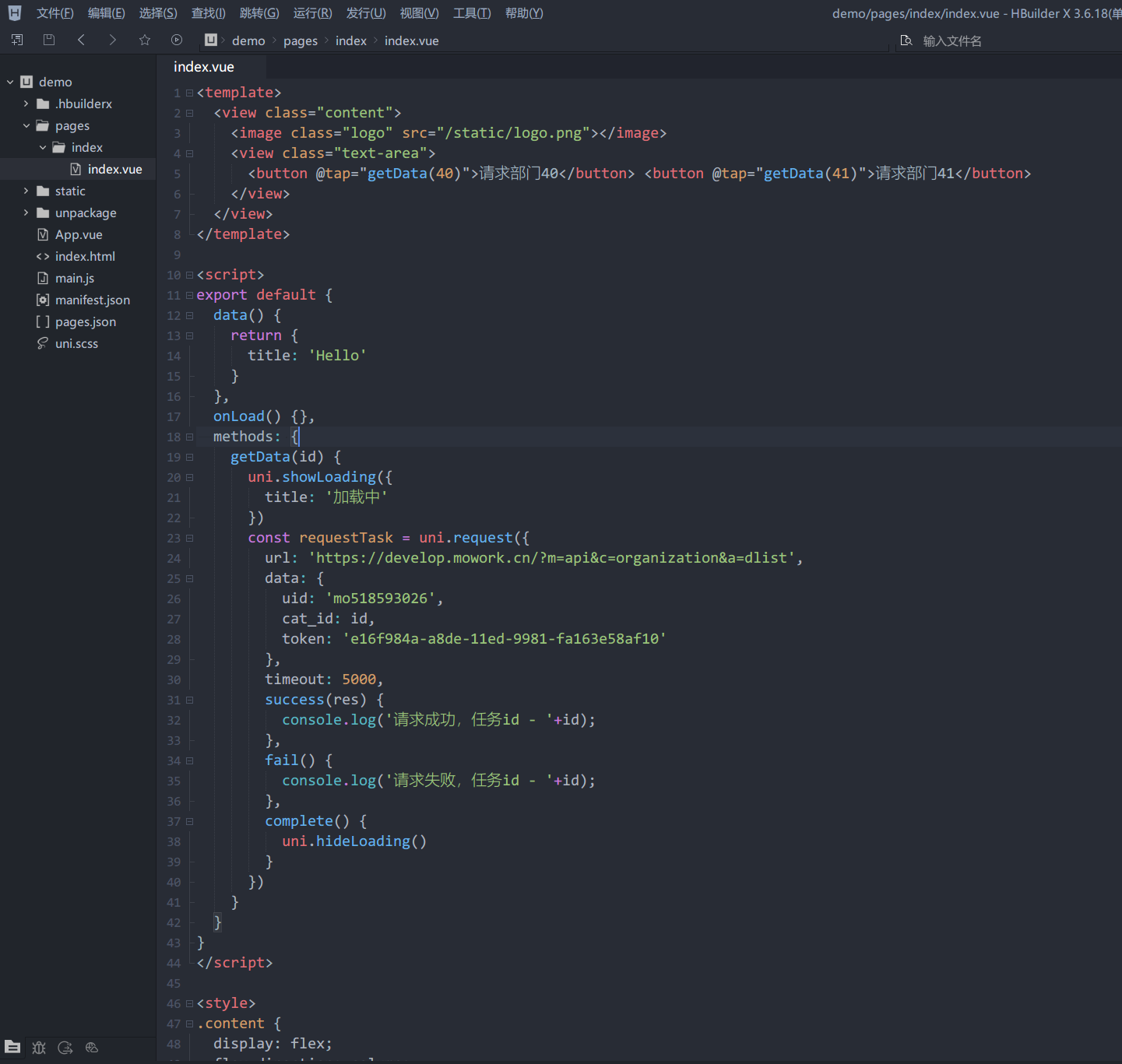Click the main.js file icon
This screenshot has width=1122, height=1064.
[x=43, y=278]
